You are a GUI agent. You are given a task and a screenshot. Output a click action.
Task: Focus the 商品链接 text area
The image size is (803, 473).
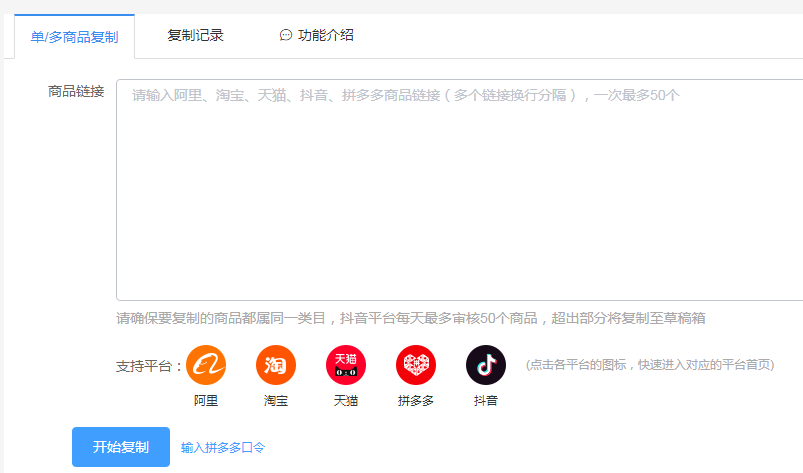pyautogui.click(x=459, y=189)
